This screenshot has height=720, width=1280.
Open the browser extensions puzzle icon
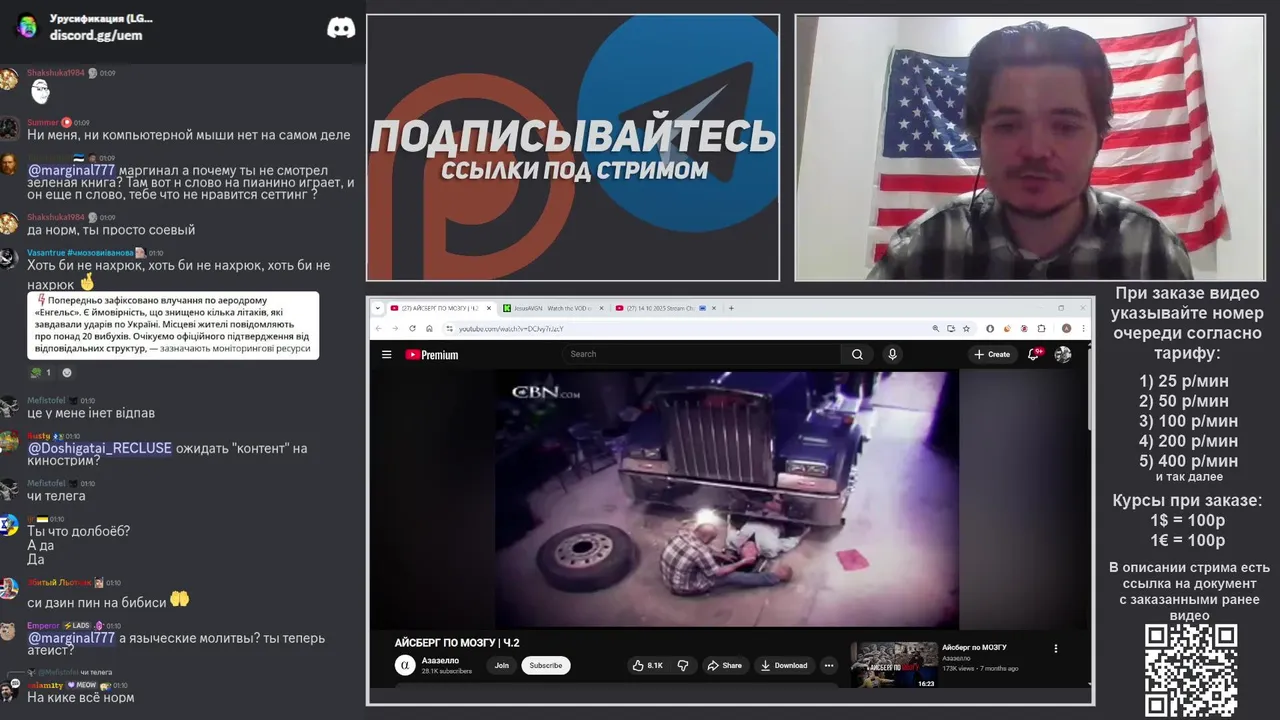(1041, 328)
